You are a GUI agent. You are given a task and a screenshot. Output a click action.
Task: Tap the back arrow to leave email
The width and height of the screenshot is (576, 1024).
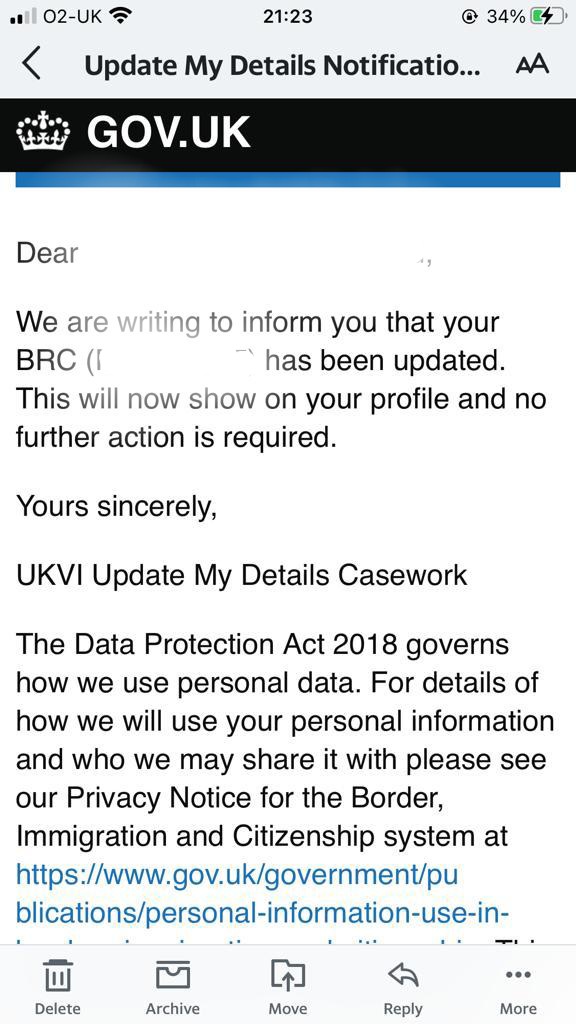31,64
